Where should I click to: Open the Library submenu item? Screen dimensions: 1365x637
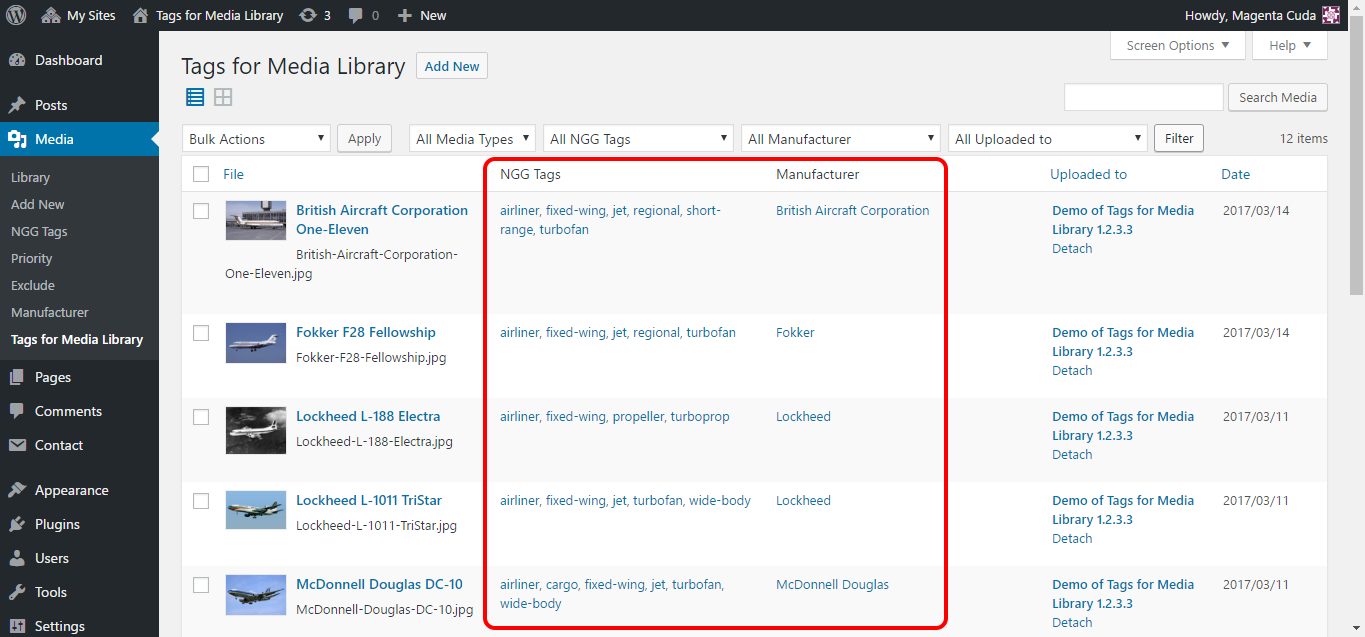point(30,177)
